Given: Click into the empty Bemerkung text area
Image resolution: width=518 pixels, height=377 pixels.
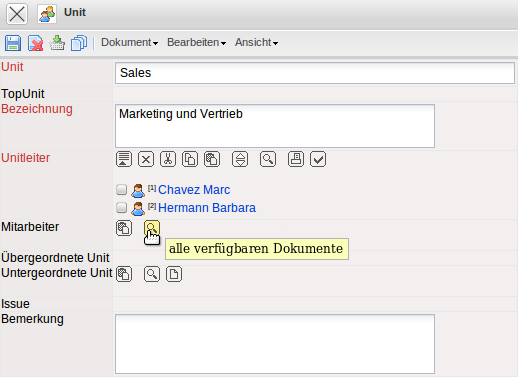Looking at the screenshot, I should [x=275, y=344].
